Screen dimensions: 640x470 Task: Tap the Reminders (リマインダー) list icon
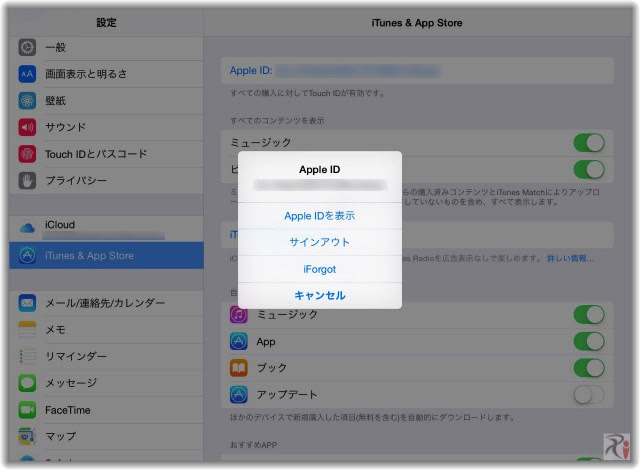pyautogui.click(x=27, y=356)
